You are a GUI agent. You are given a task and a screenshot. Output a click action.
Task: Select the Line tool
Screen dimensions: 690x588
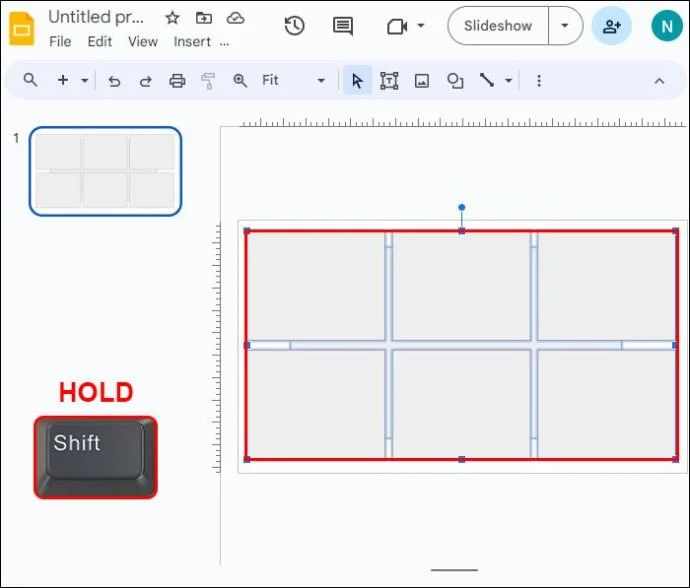[487, 80]
